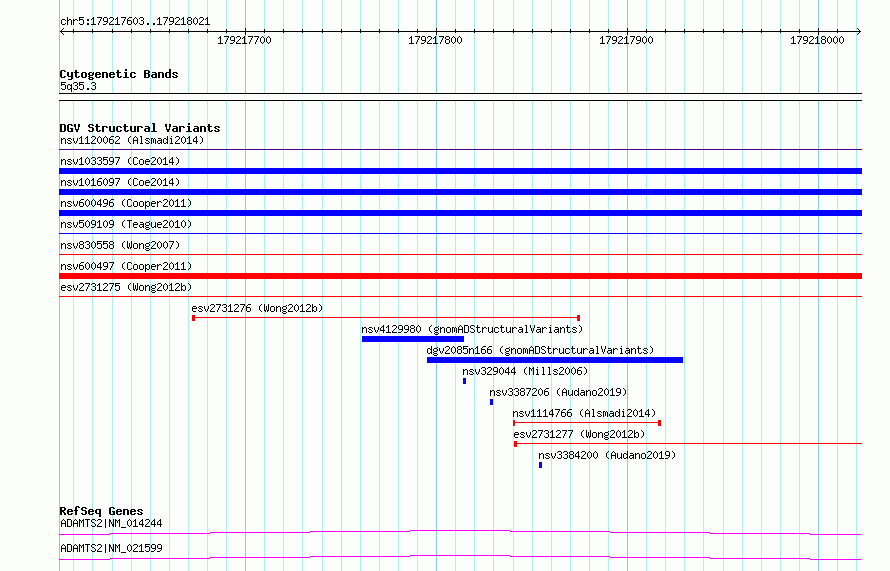Click the nsv1016097 (Coe2014) label
The height and width of the screenshot is (571, 890).
(x=120, y=182)
